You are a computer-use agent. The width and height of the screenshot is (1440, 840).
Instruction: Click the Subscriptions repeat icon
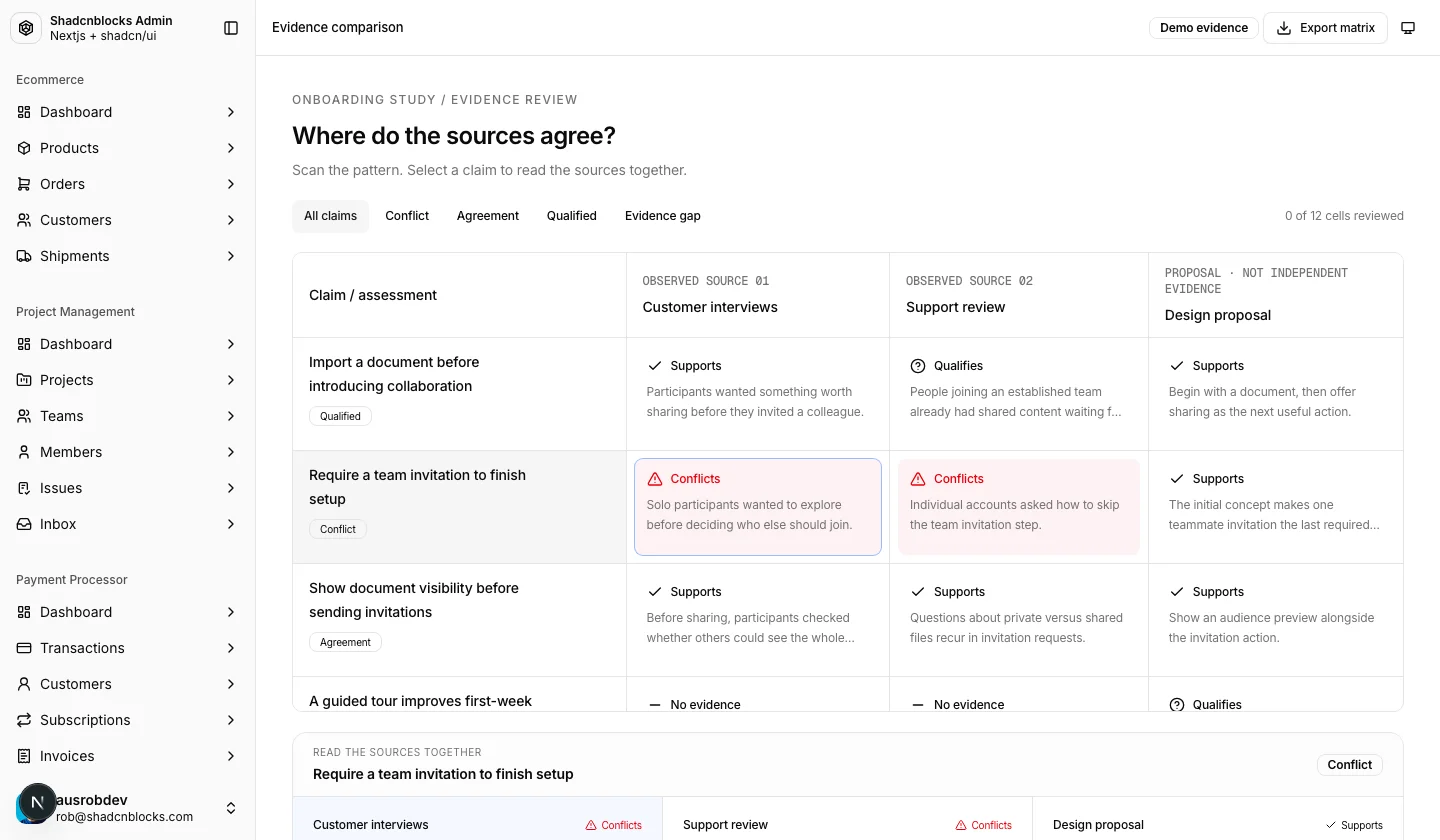pyautogui.click(x=24, y=720)
